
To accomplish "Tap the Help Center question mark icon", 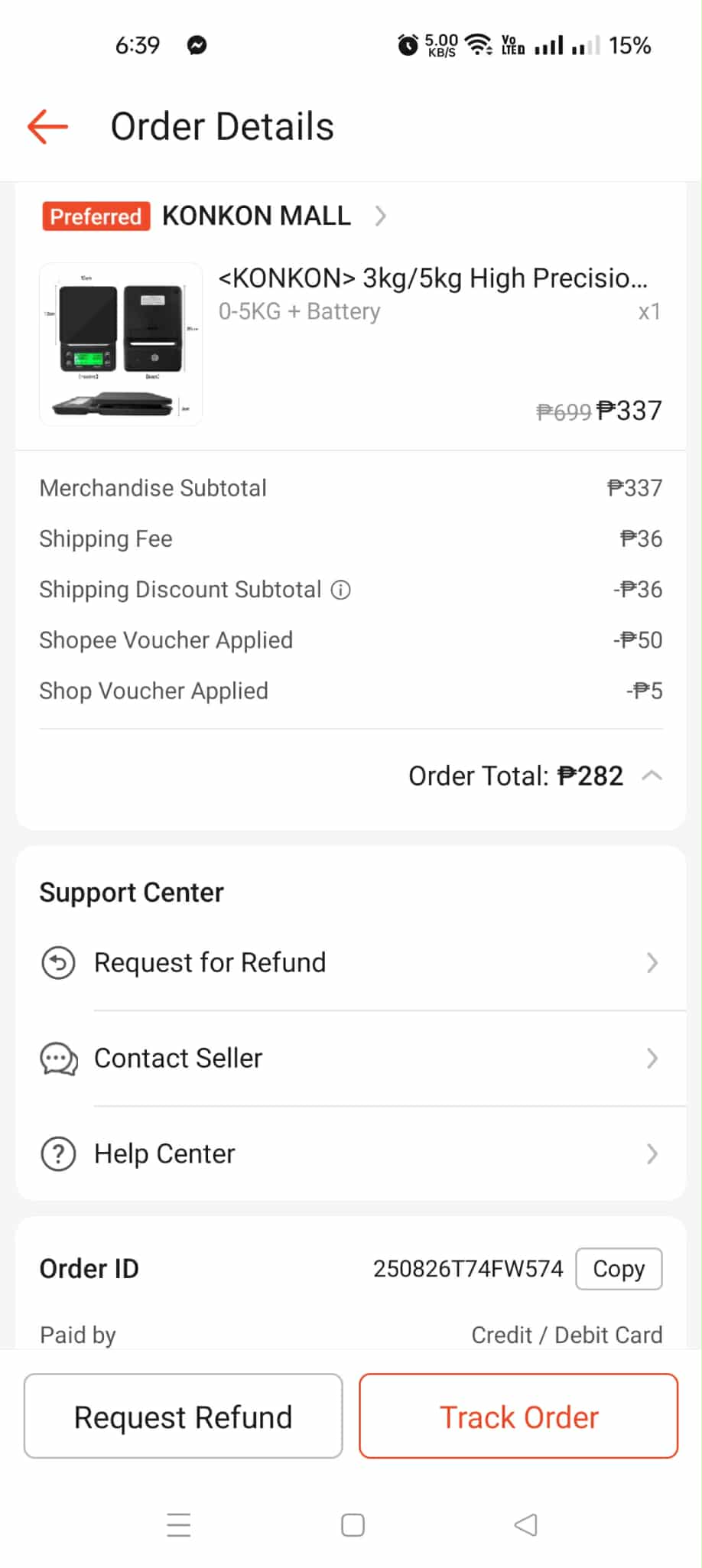I will 58,1154.
